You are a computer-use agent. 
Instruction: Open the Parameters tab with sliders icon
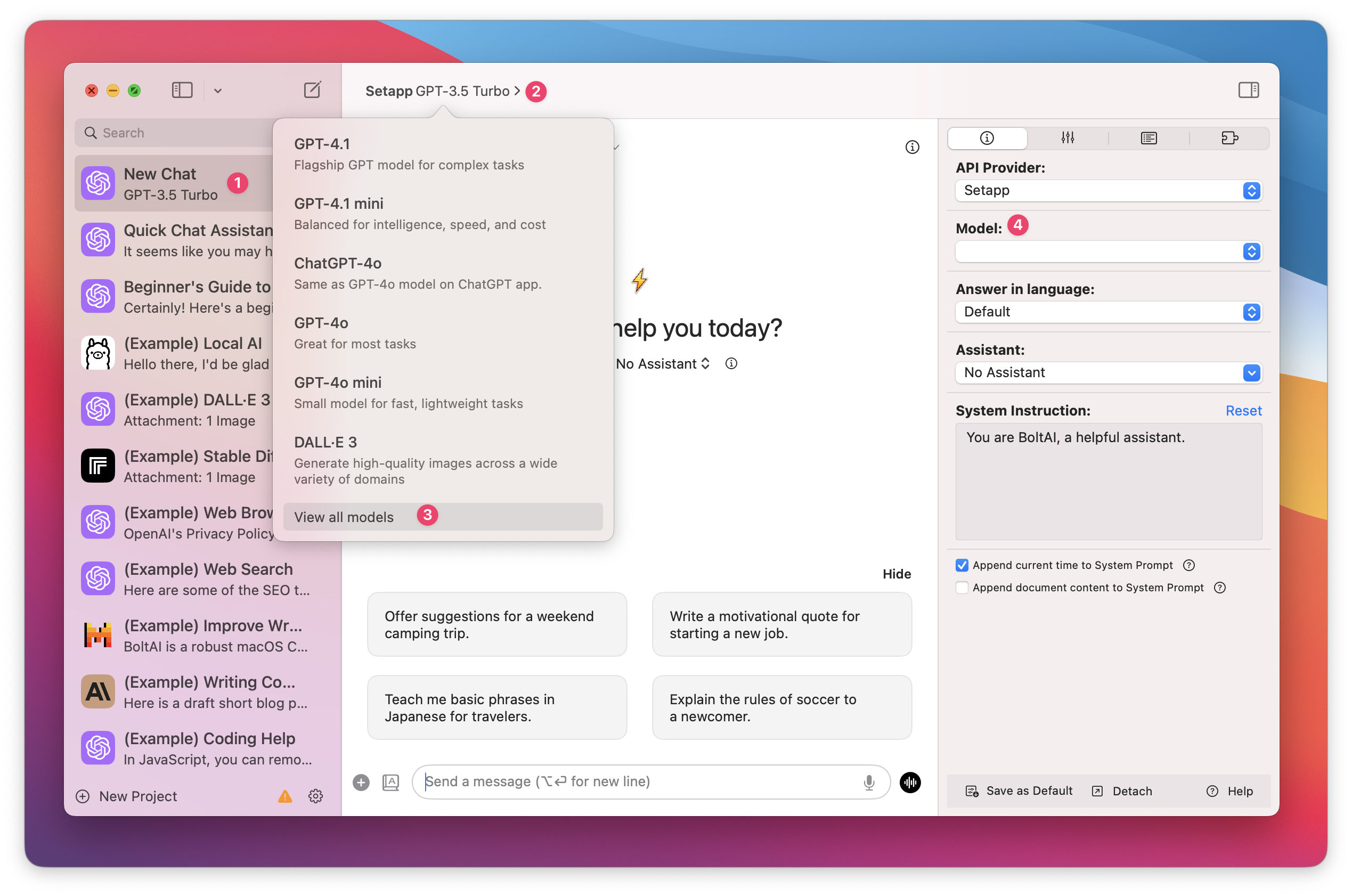point(1066,138)
